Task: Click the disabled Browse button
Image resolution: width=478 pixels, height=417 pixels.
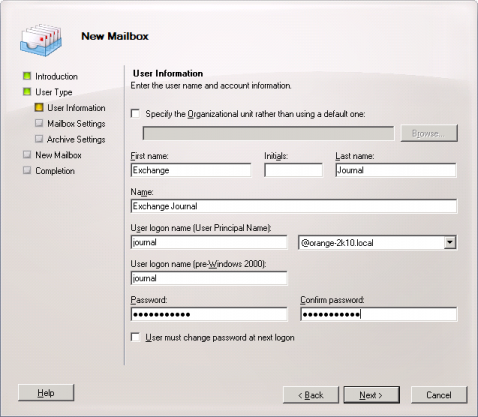Action: click(429, 133)
